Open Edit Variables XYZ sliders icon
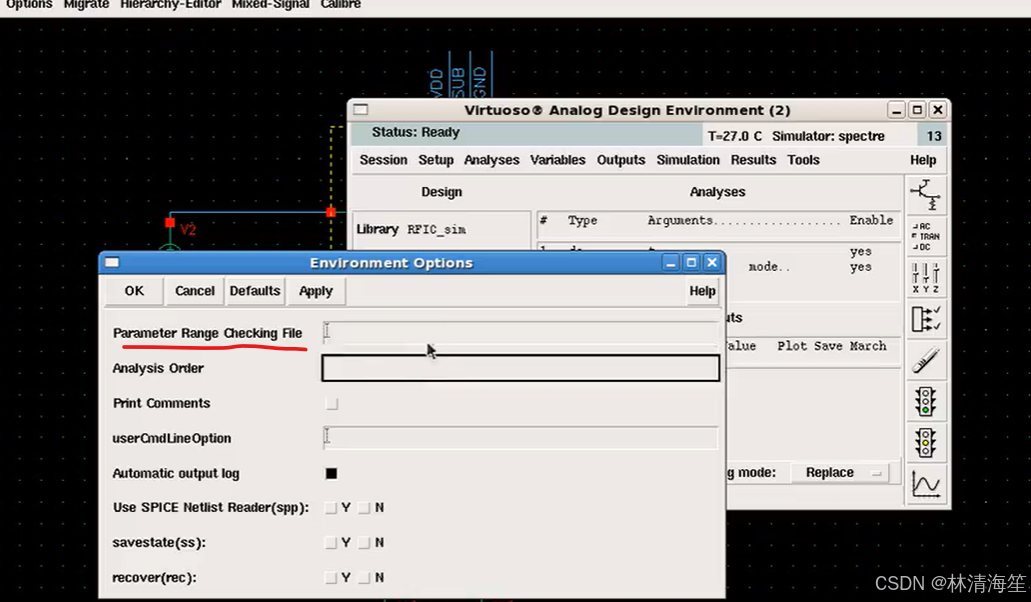 coord(926,278)
